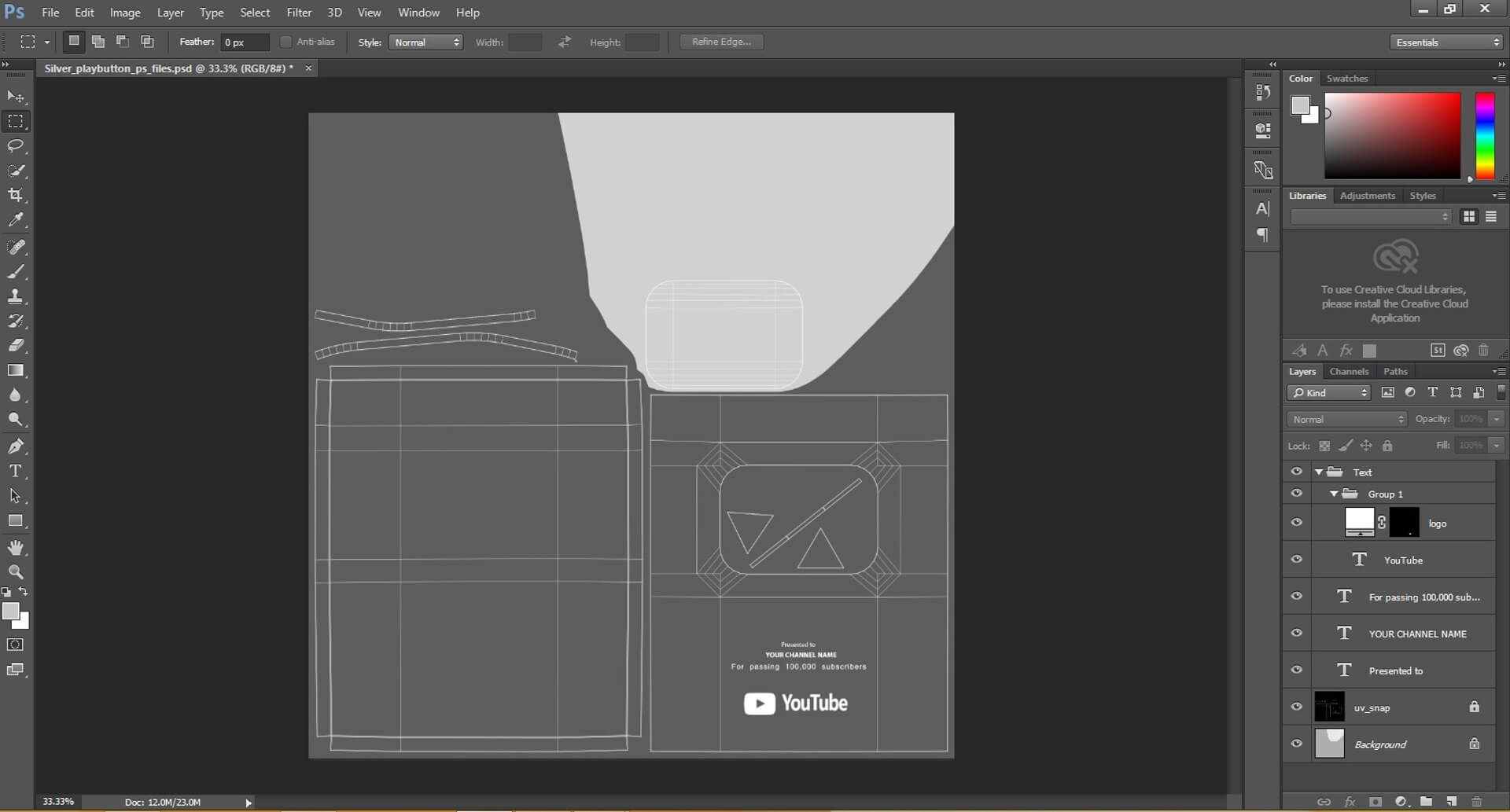
Task: Switch to the Swatches tab
Action: [1346, 79]
